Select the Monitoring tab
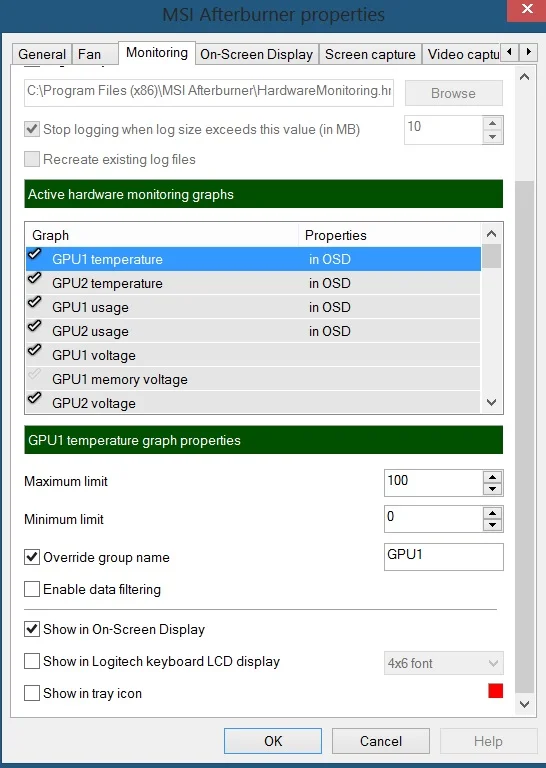546x768 pixels. coord(157,52)
